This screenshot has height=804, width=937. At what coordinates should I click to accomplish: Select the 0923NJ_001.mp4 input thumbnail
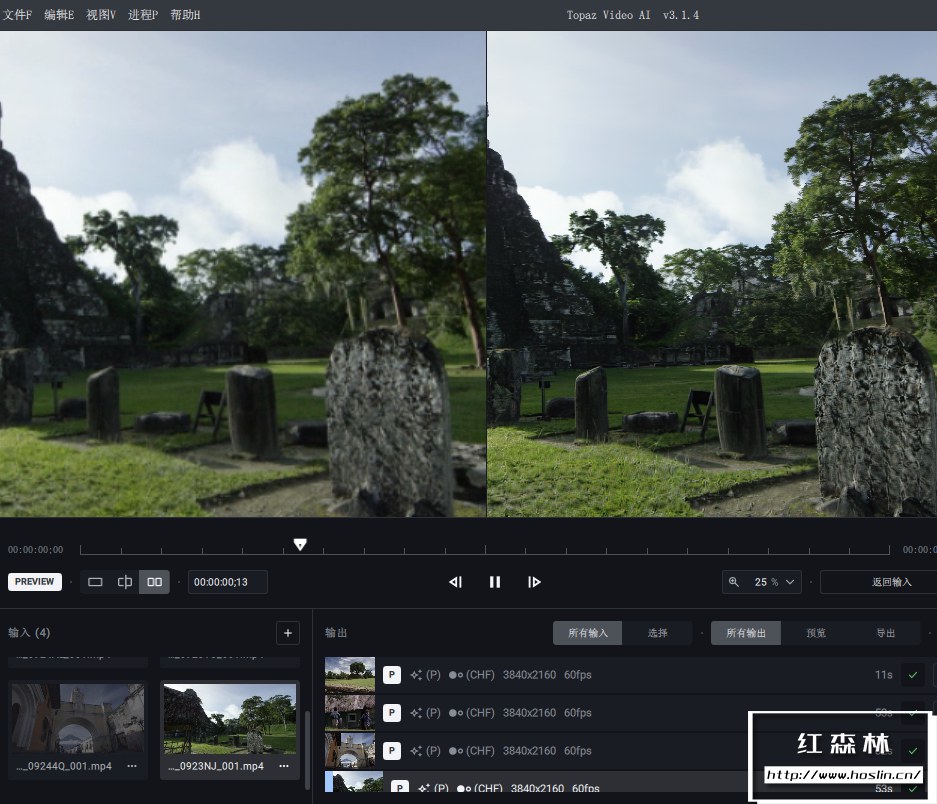(229, 720)
